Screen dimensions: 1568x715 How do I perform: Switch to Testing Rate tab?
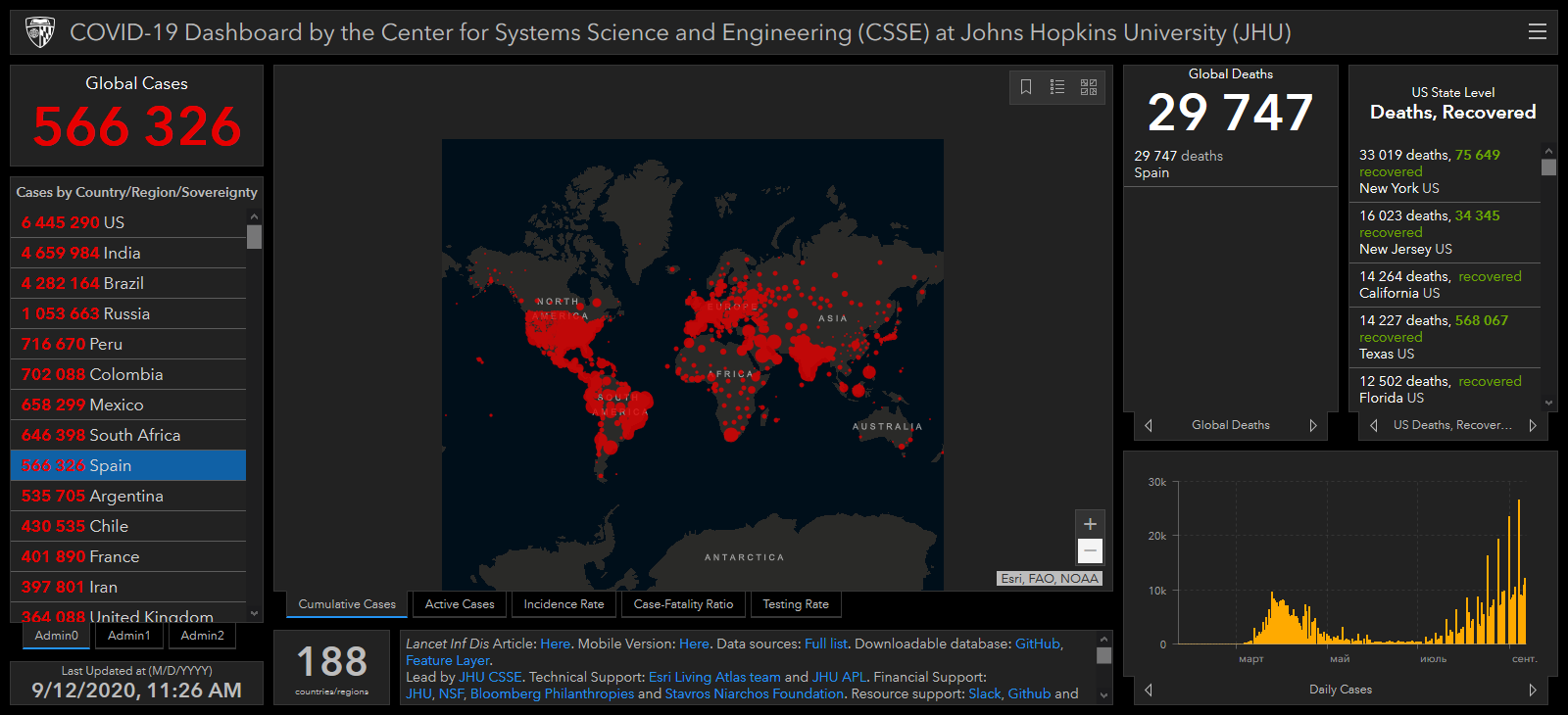(796, 604)
